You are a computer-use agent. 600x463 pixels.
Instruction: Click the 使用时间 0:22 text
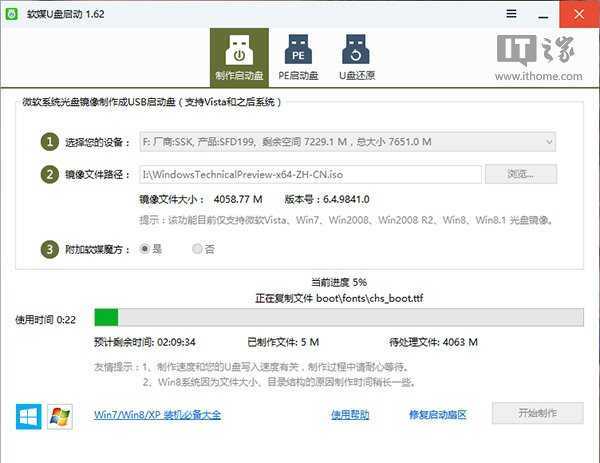[x=46, y=320]
